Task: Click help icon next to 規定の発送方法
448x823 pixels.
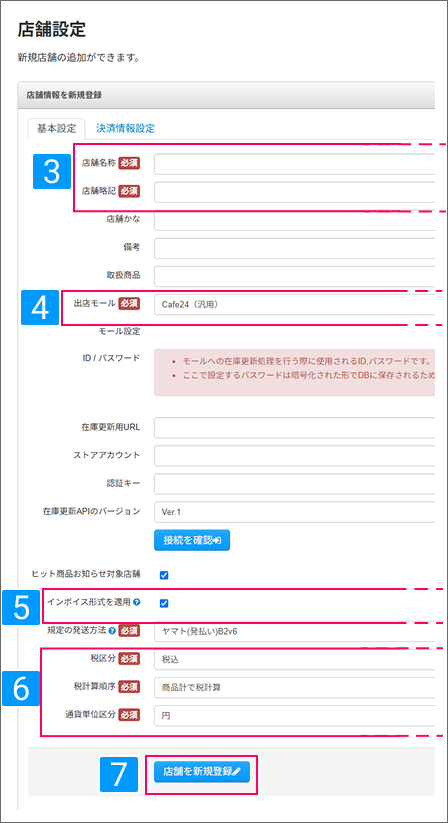Action: pos(112,630)
